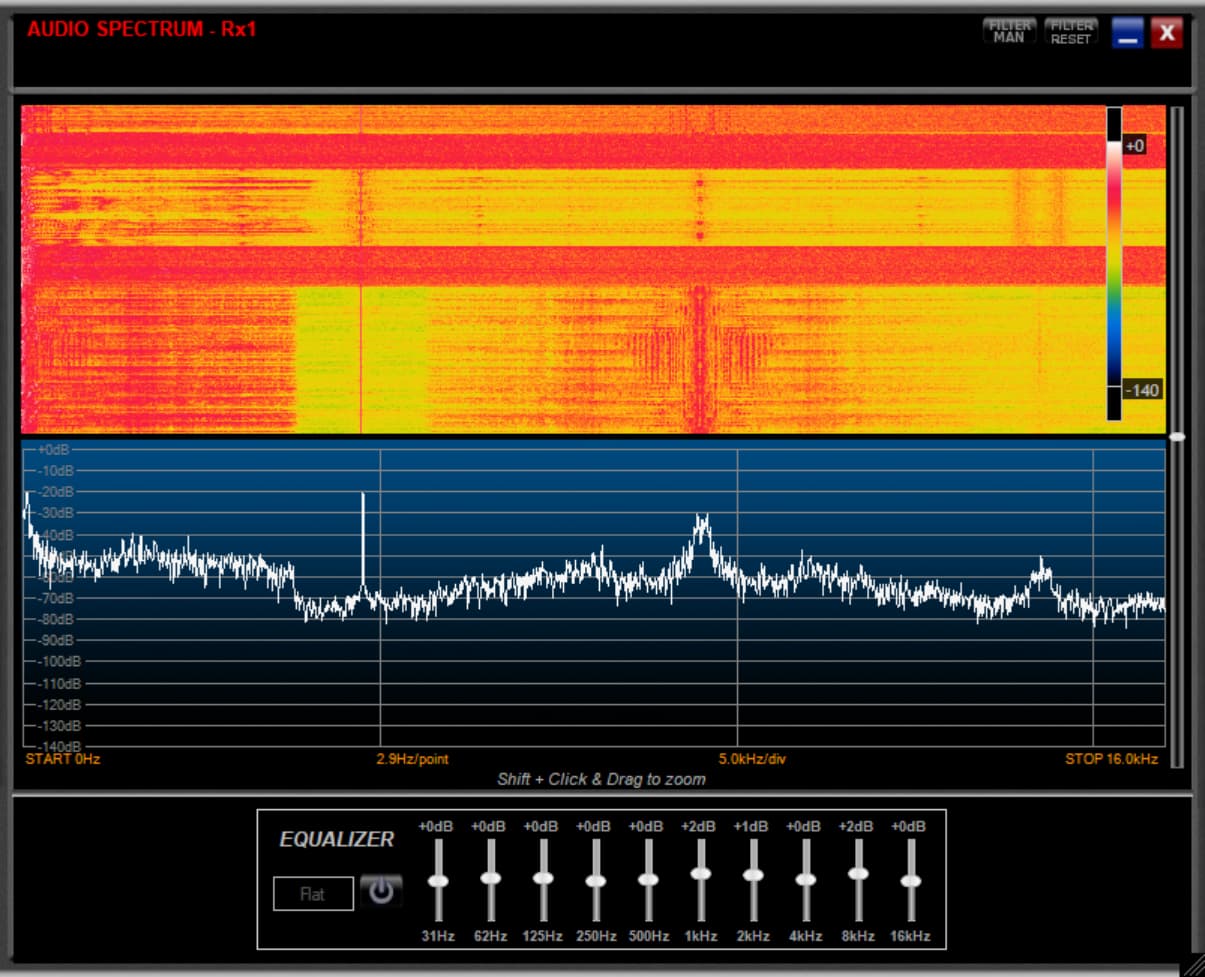Click the vertical splitter handle on right edge
Screen dimensions: 1205x977
pyautogui.click(x=1178, y=437)
